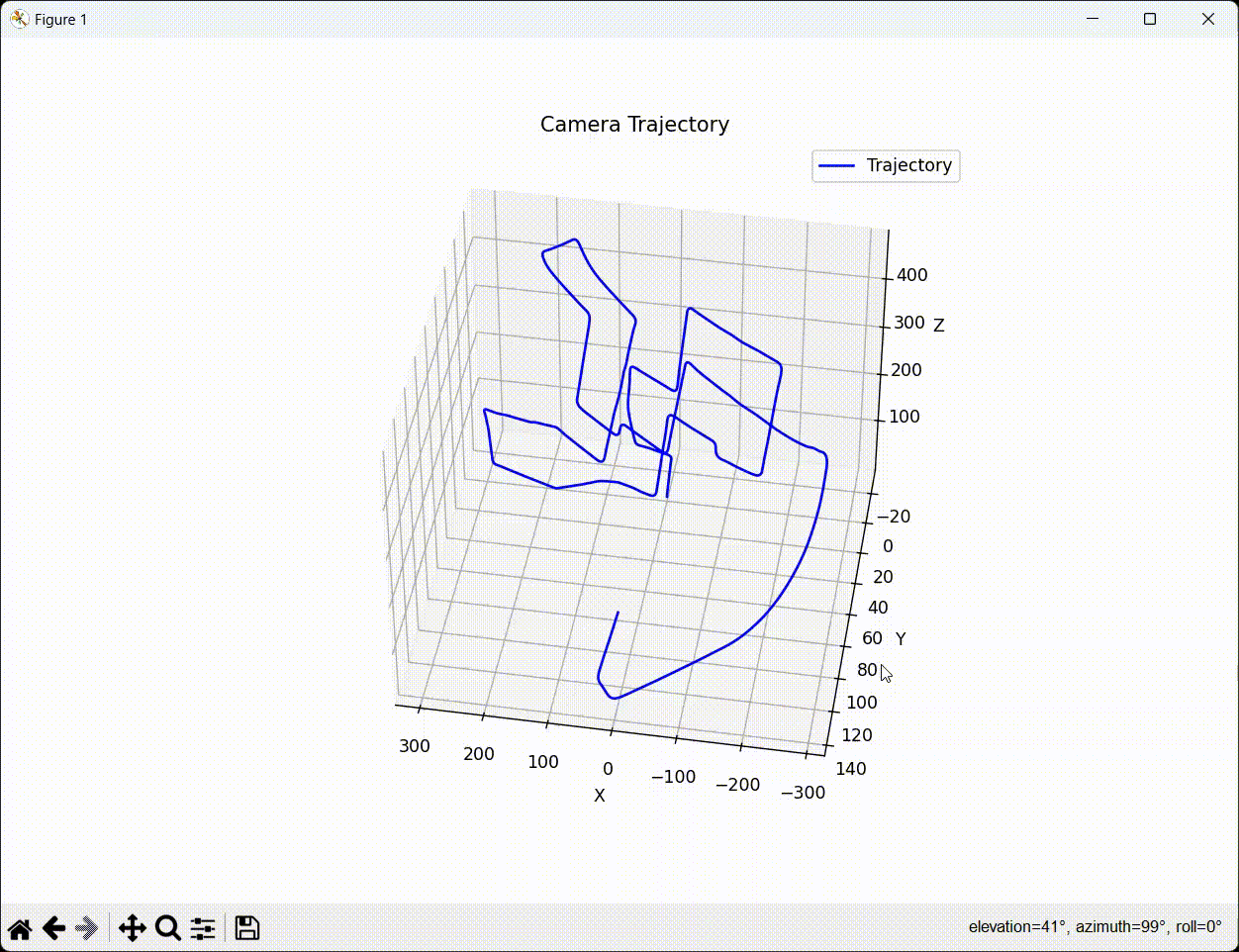Toggle the Pan tool with four-way arrows
The image size is (1239, 952).
click(132, 928)
